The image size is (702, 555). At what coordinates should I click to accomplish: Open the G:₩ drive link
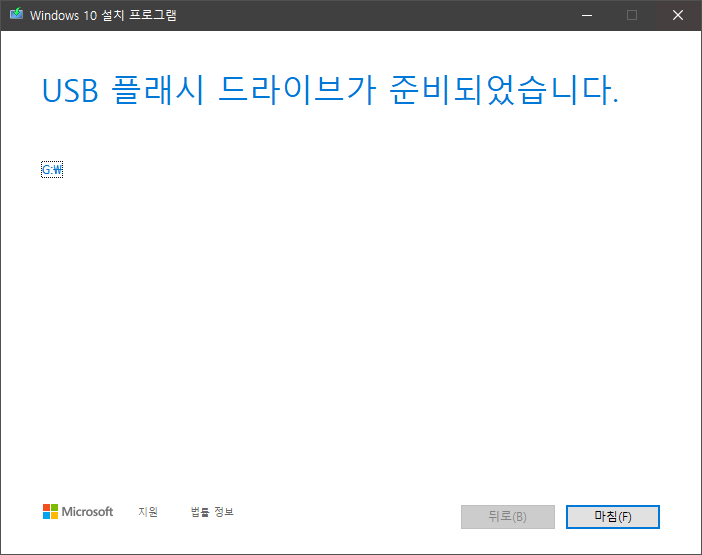pyautogui.click(x=52, y=170)
